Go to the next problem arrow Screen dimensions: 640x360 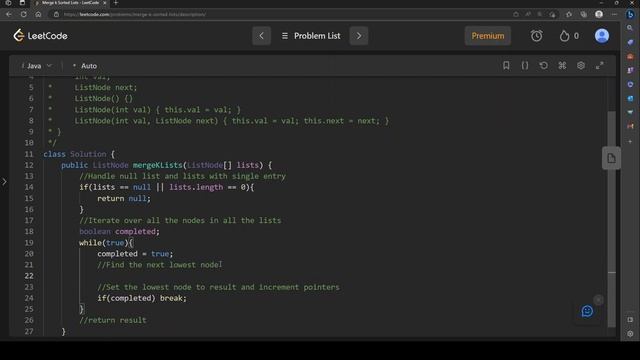(x=359, y=36)
